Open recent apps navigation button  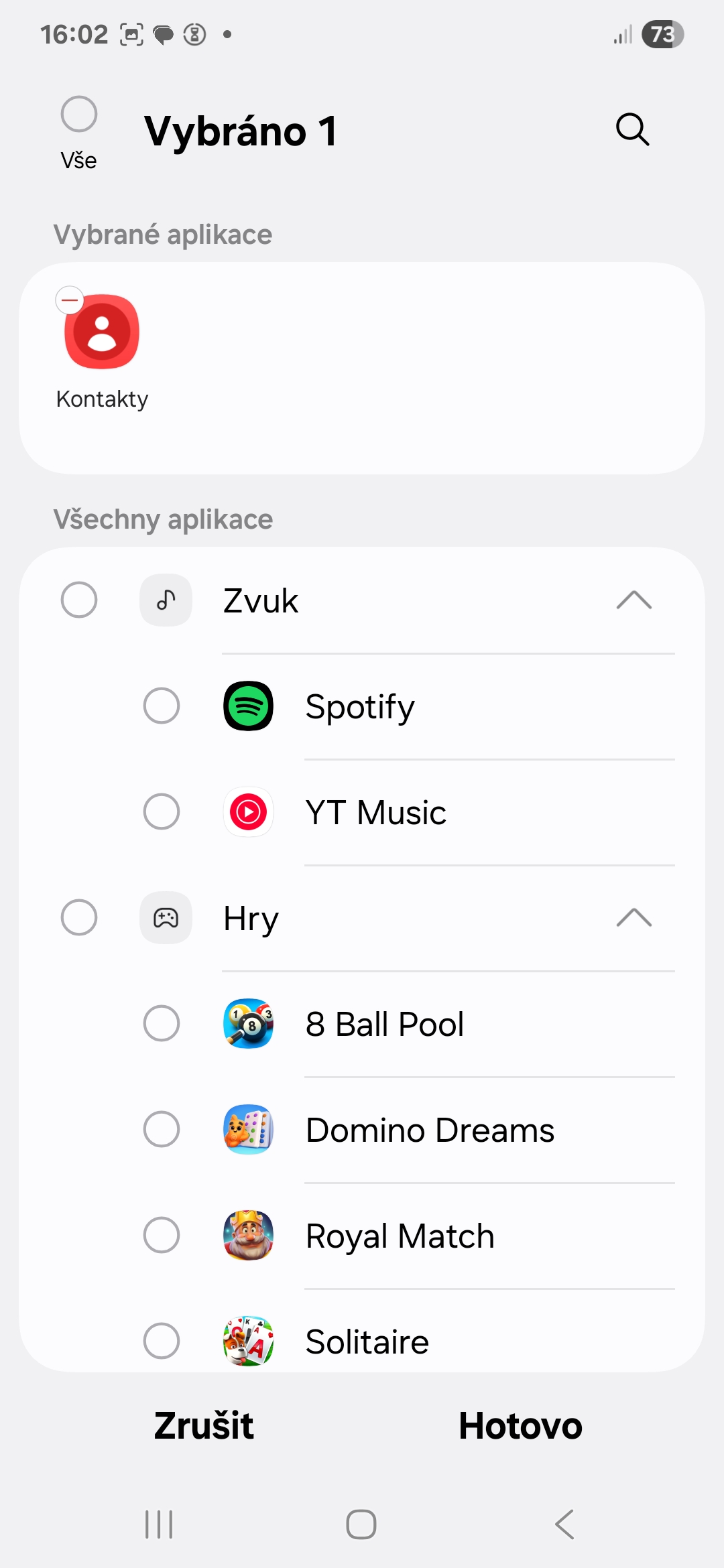pyautogui.click(x=160, y=1524)
